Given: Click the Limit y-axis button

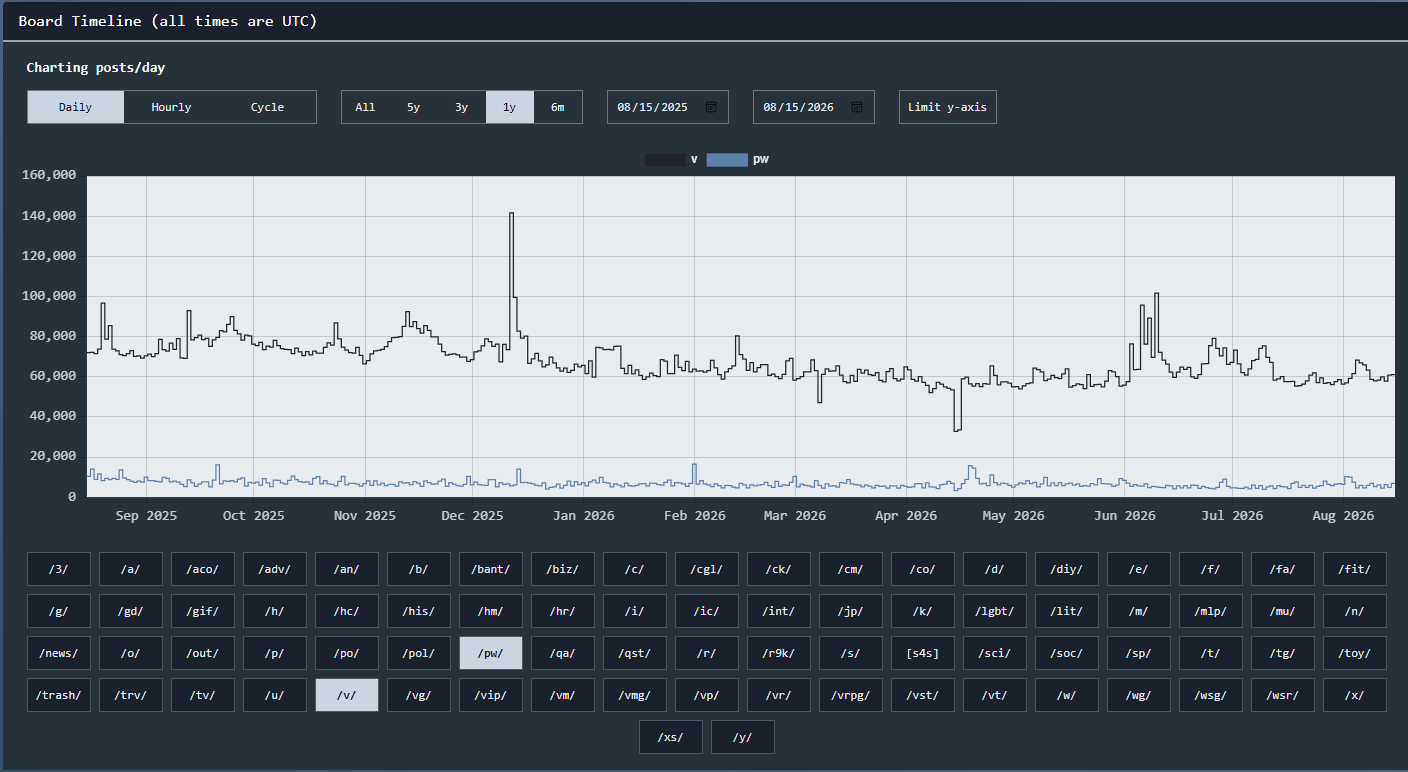Looking at the screenshot, I should 948,107.
